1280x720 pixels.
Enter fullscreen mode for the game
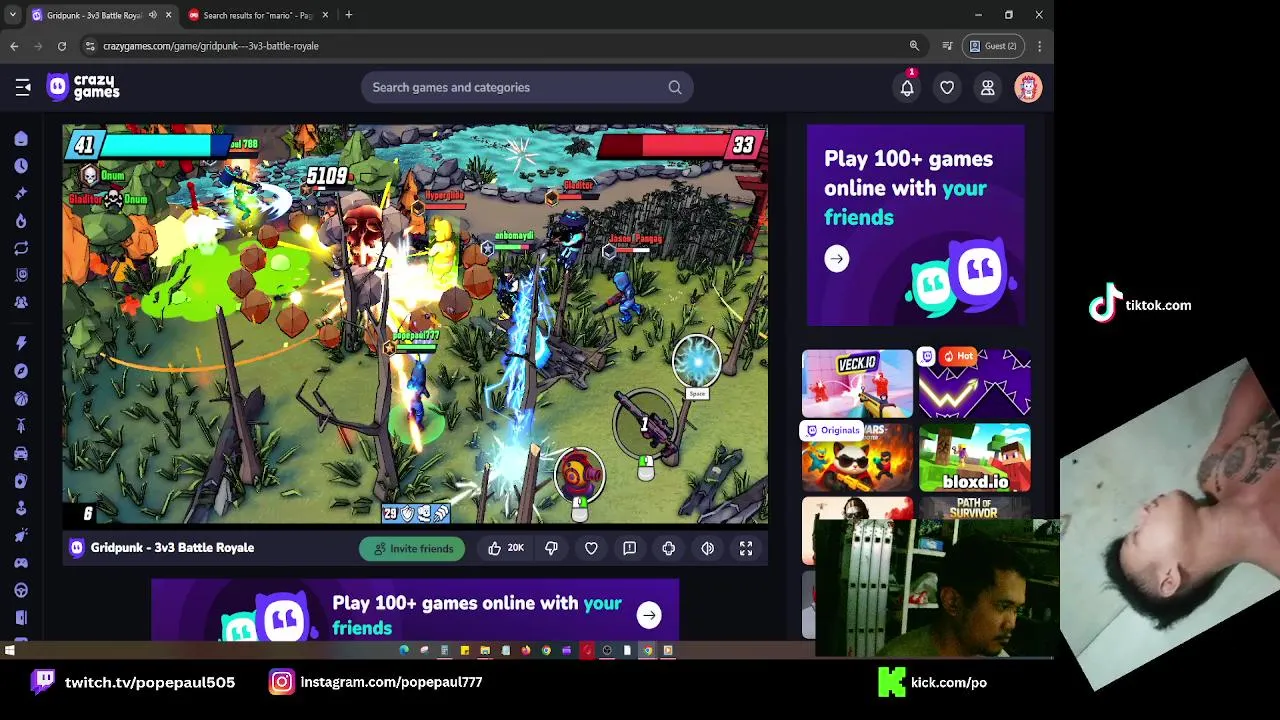(746, 548)
